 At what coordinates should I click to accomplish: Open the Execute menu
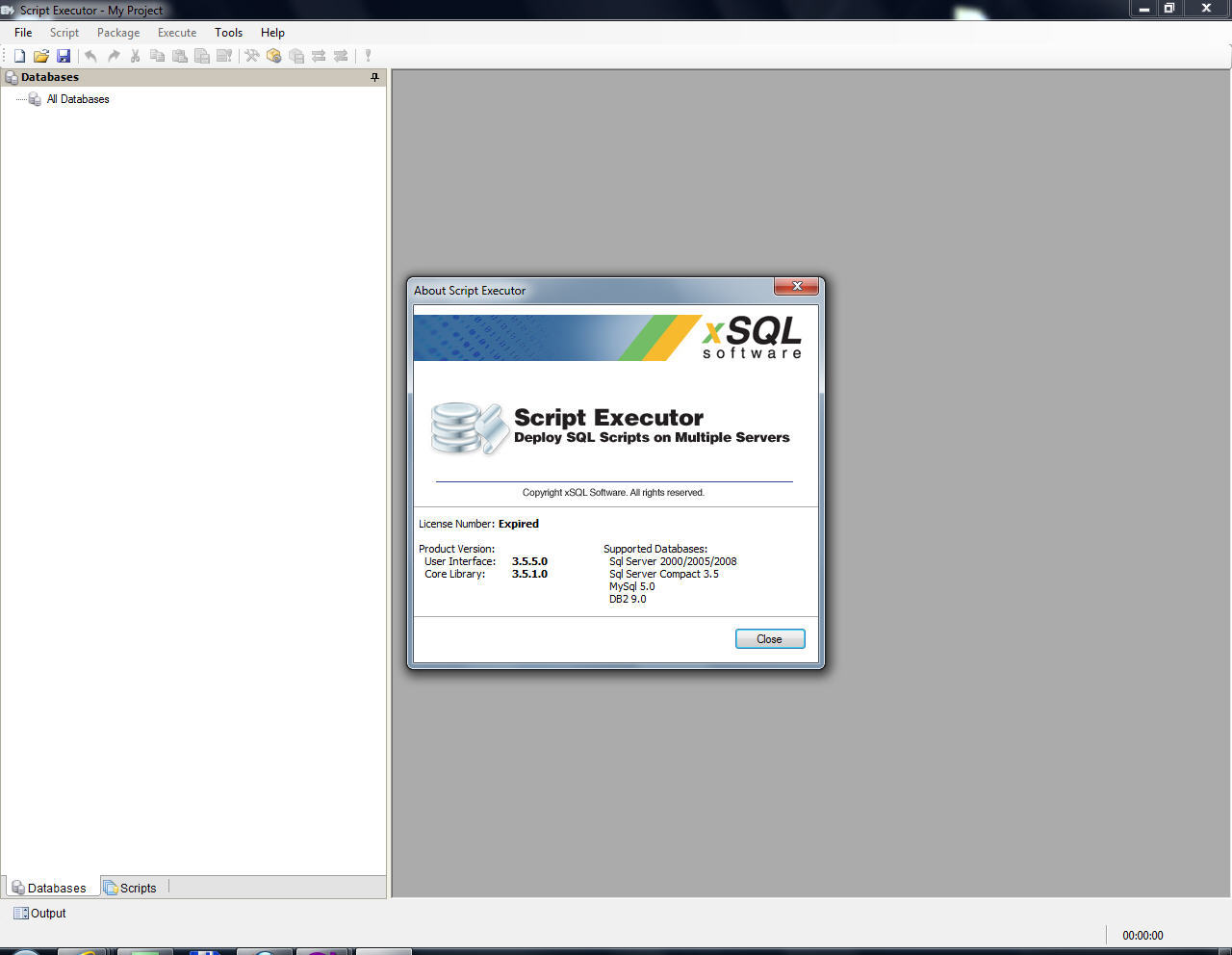(177, 33)
